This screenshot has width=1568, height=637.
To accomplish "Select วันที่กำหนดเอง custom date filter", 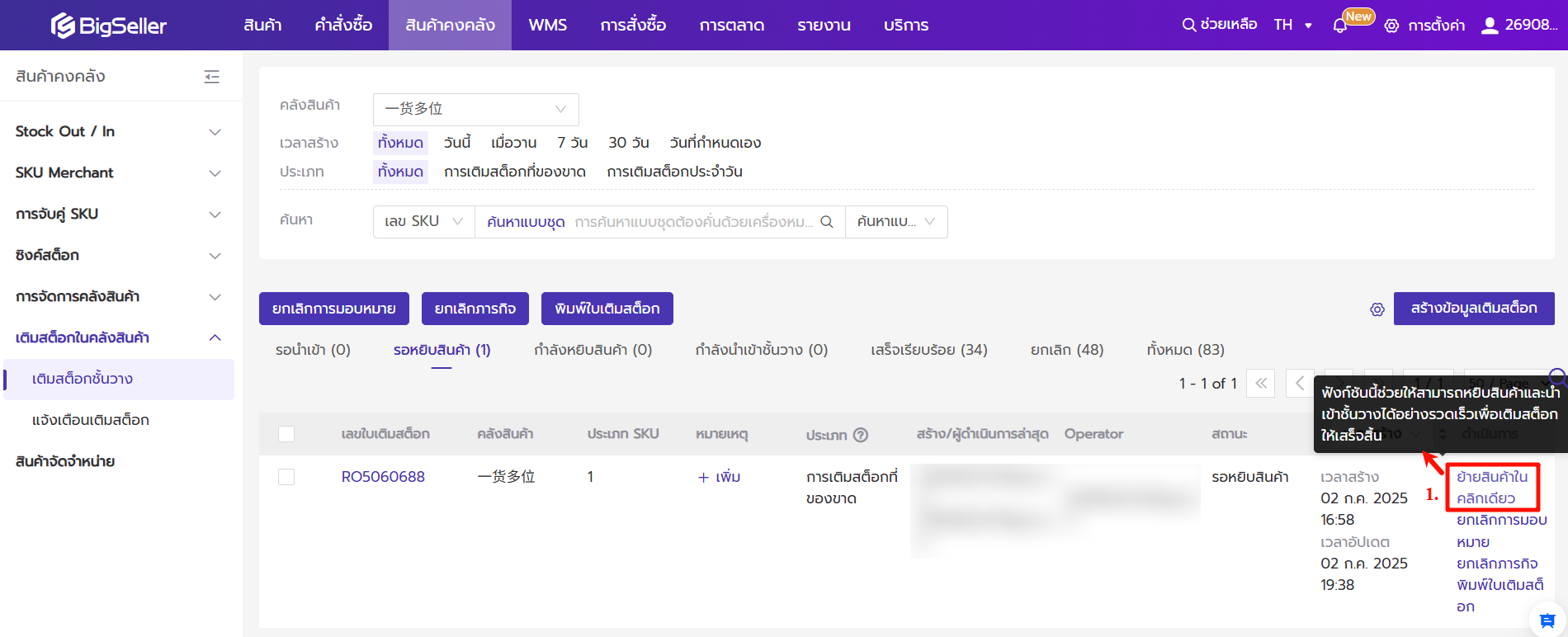I will tap(716, 143).
